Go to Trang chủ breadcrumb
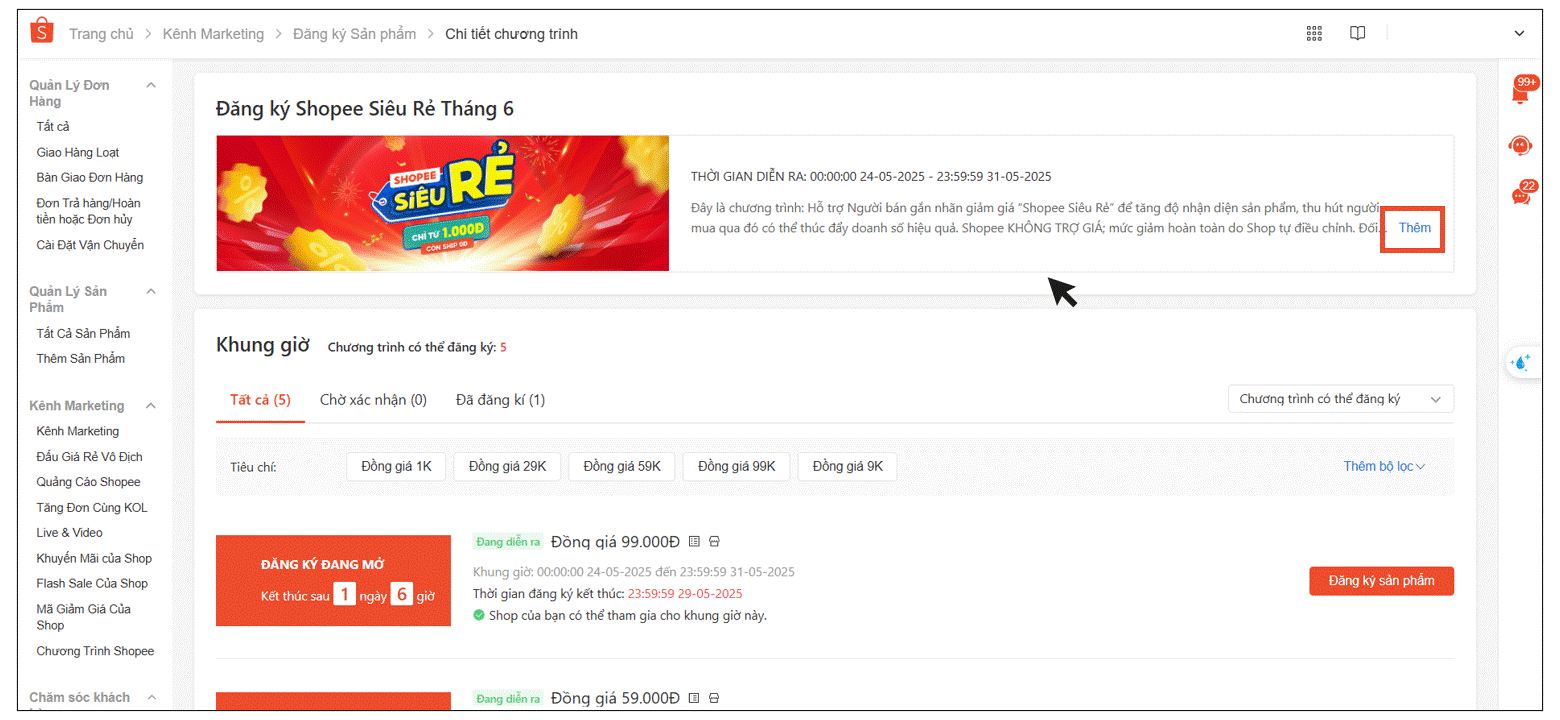The image size is (1560, 720). pos(101,34)
